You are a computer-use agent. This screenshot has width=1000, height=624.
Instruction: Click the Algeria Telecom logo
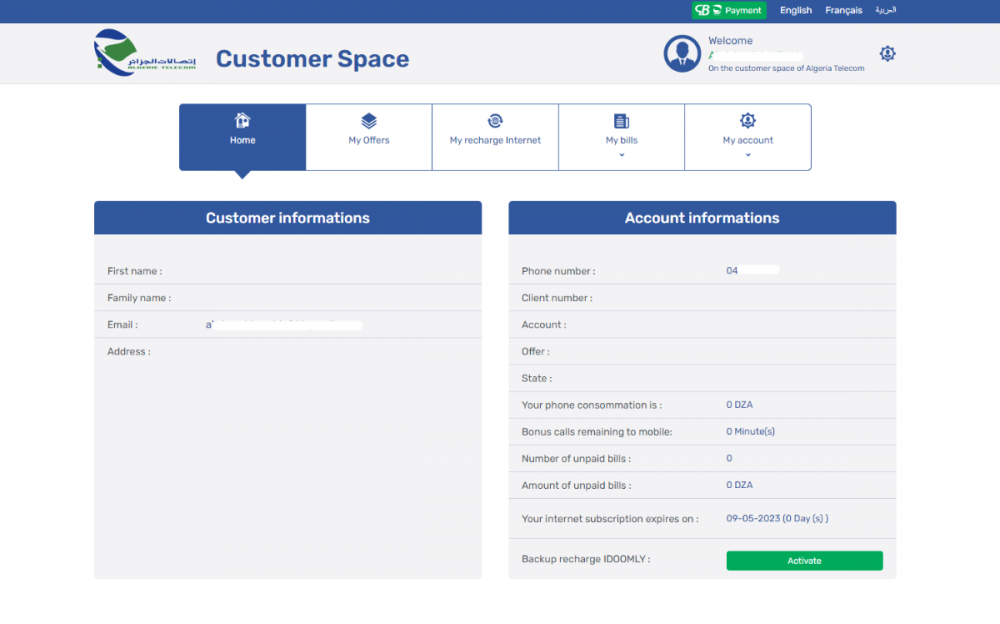[144, 54]
